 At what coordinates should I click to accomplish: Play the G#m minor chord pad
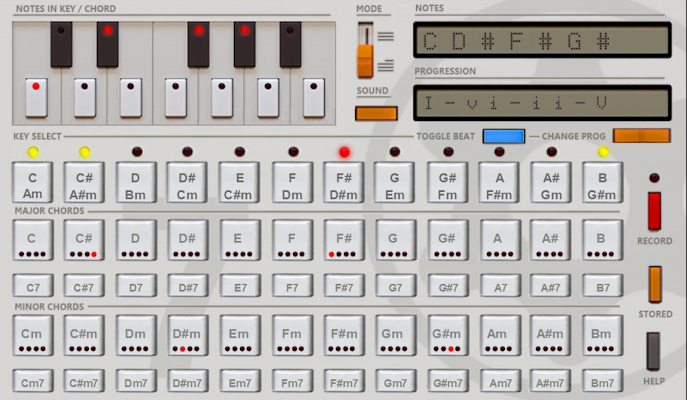[448, 335]
